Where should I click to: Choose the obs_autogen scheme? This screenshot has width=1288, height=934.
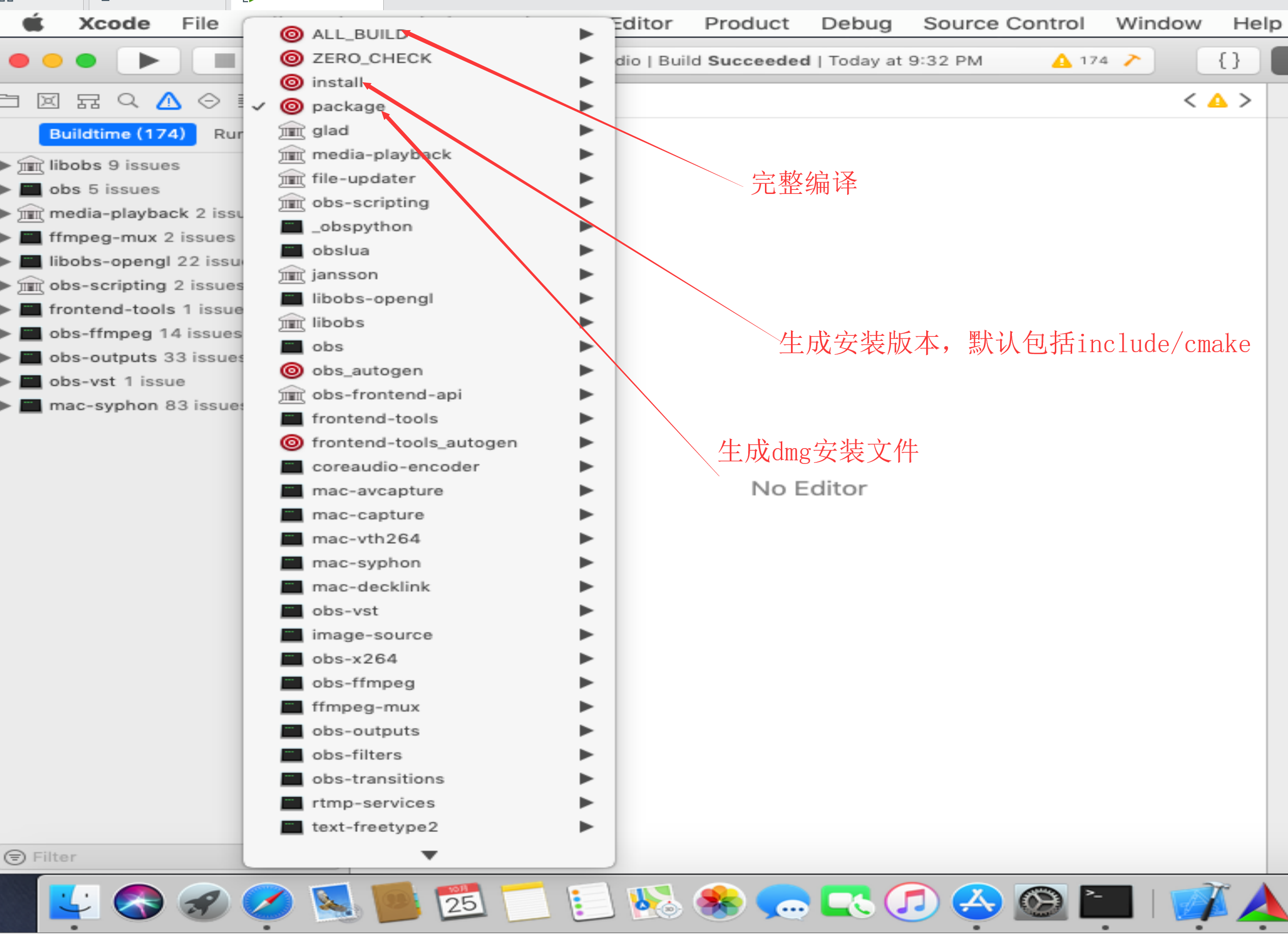tap(429, 371)
